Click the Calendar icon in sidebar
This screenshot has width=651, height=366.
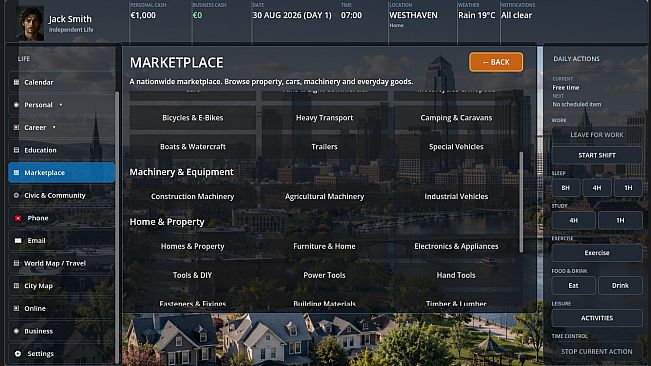click(16, 82)
